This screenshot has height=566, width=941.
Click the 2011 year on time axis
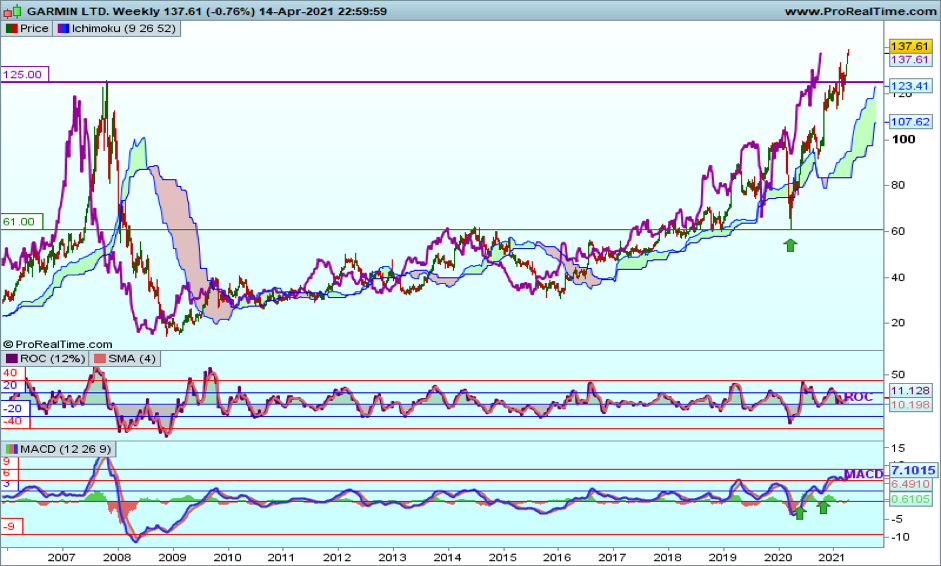click(282, 558)
